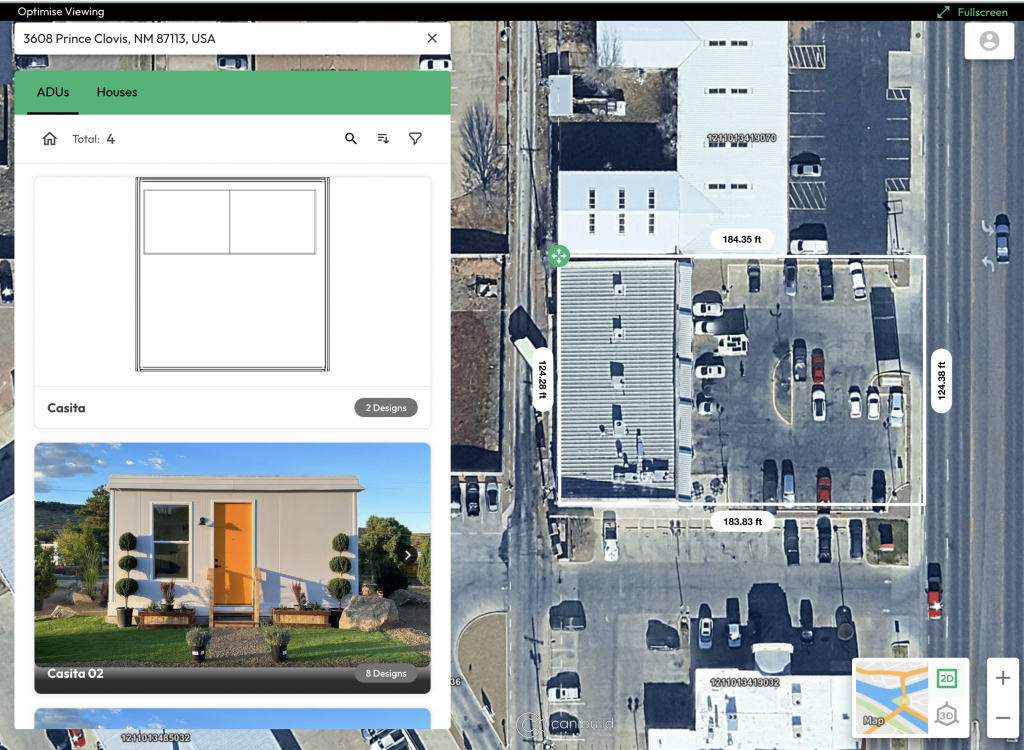Switch to 3D view mode
The width and height of the screenshot is (1024, 750).
(946, 715)
